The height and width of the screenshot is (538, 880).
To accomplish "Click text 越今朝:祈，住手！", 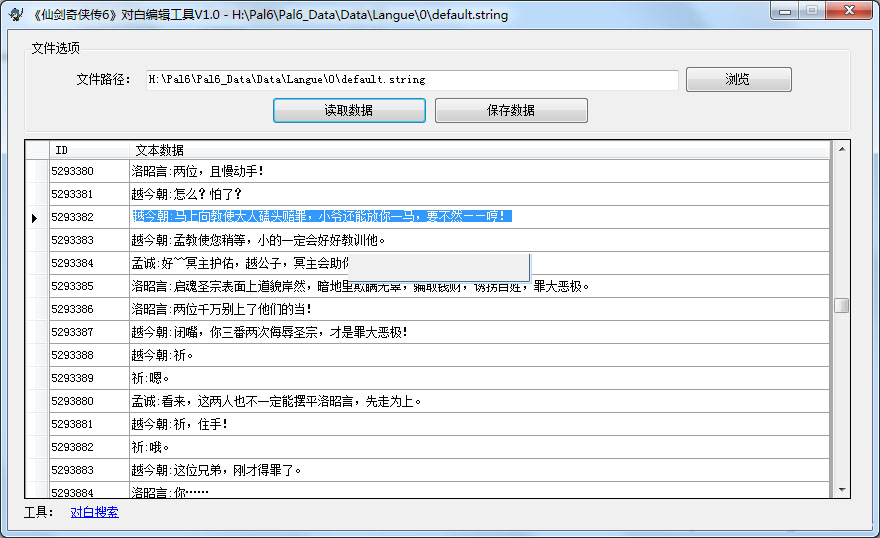I will [180, 424].
